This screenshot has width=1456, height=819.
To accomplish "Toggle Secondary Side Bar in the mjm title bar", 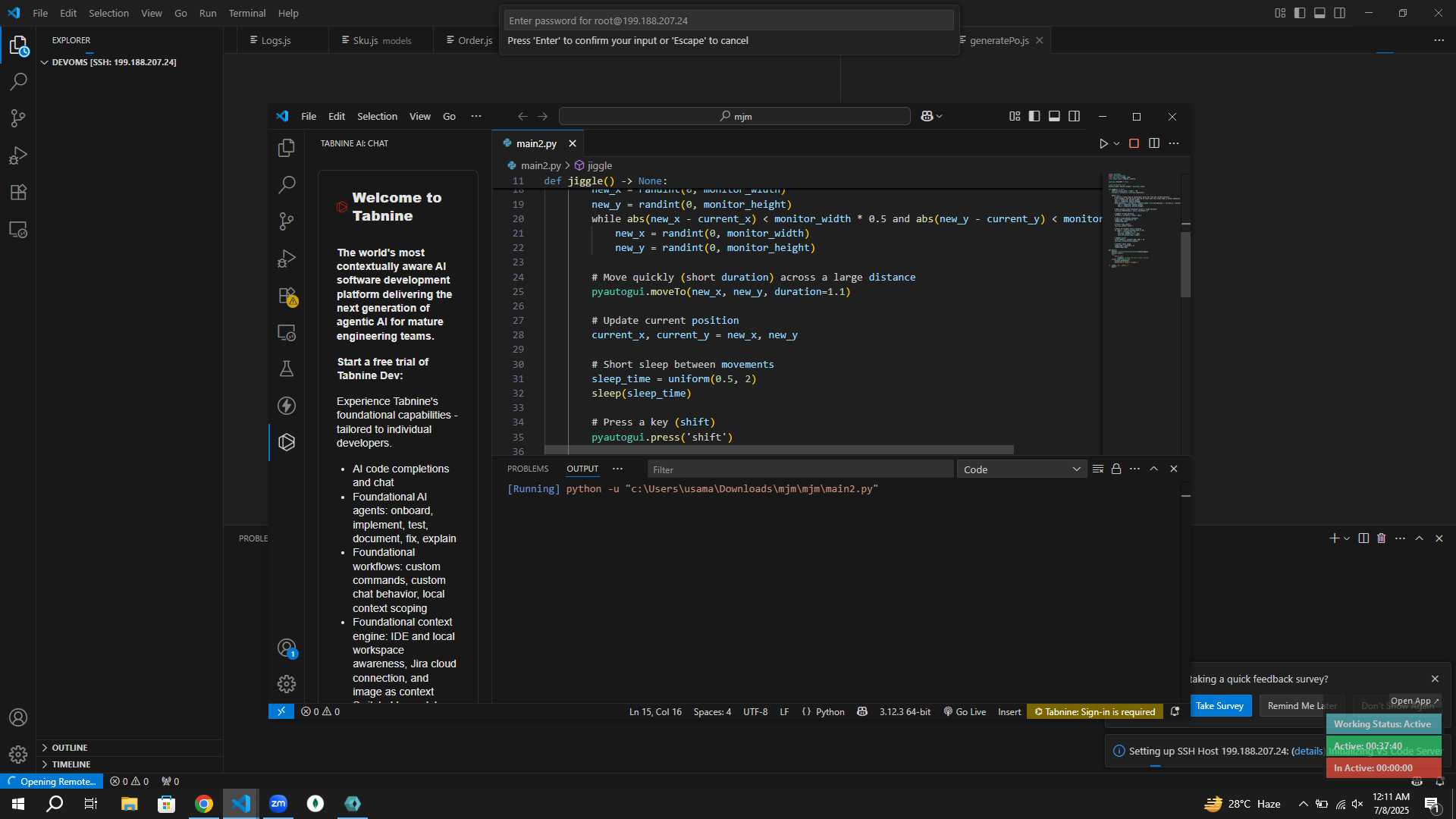I will pyautogui.click(x=1075, y=116).
